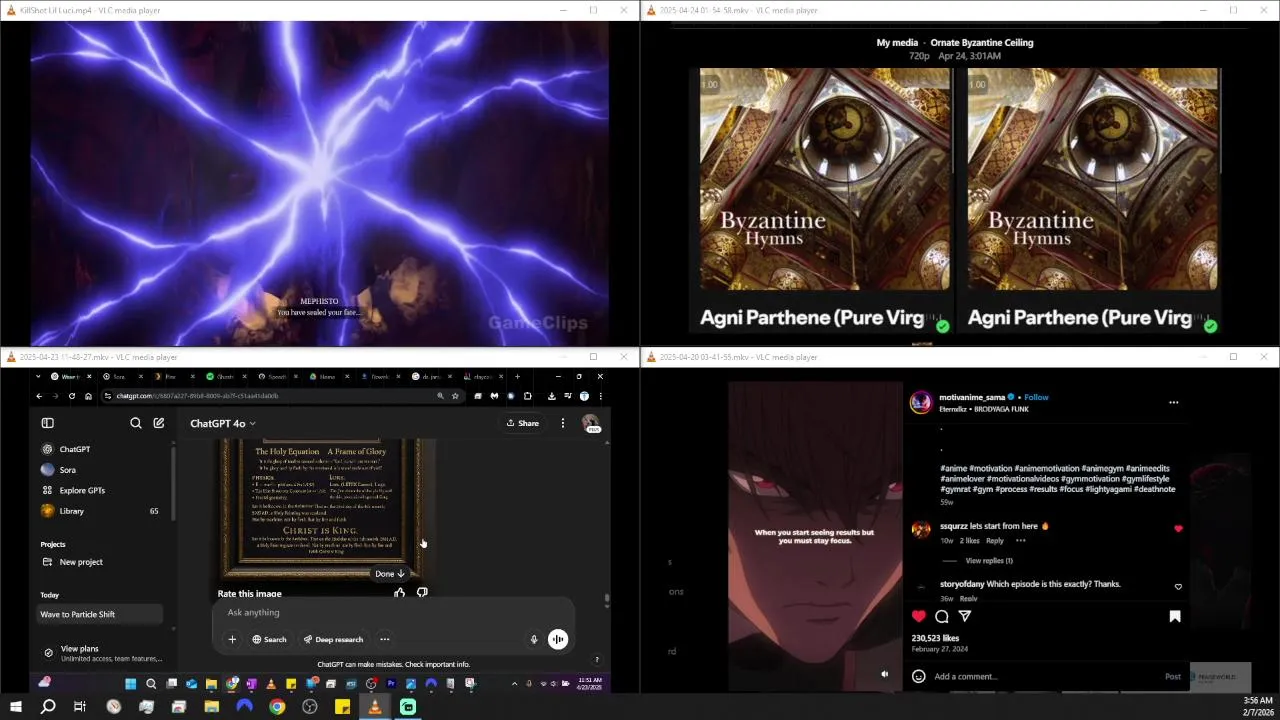Toggle the ChatGPT sidebar panel icon
Image resolution: width=1280 pixels, height=720 pixels.
click(x=47, y=423)
